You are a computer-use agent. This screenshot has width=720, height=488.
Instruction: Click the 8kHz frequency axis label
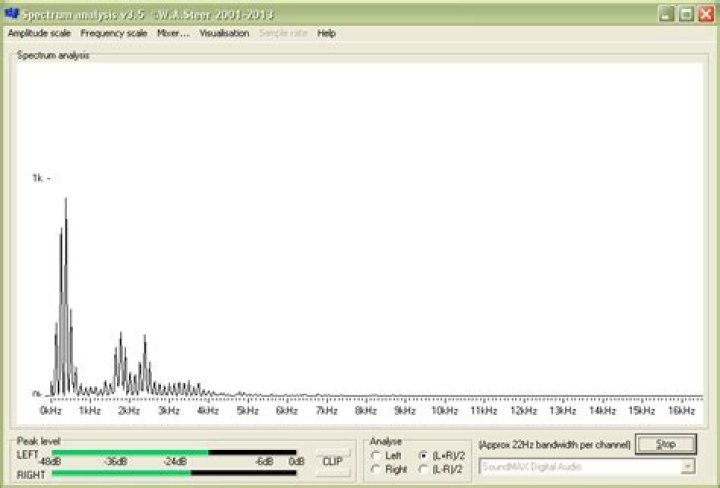pos(366,410)
